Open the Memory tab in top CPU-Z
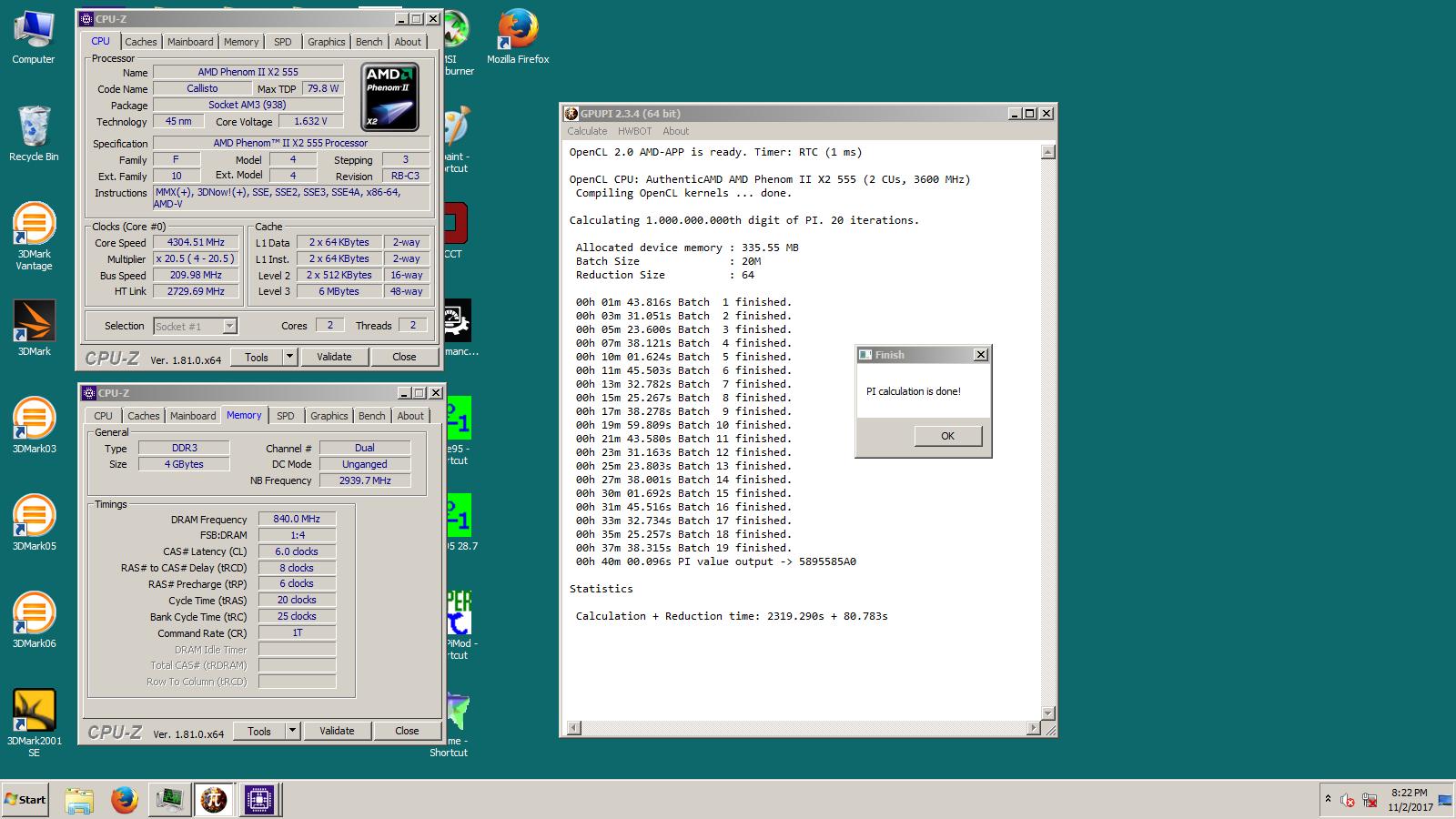Image resolution: width=1456 pixels, height=819 pixels. [241, 42]
